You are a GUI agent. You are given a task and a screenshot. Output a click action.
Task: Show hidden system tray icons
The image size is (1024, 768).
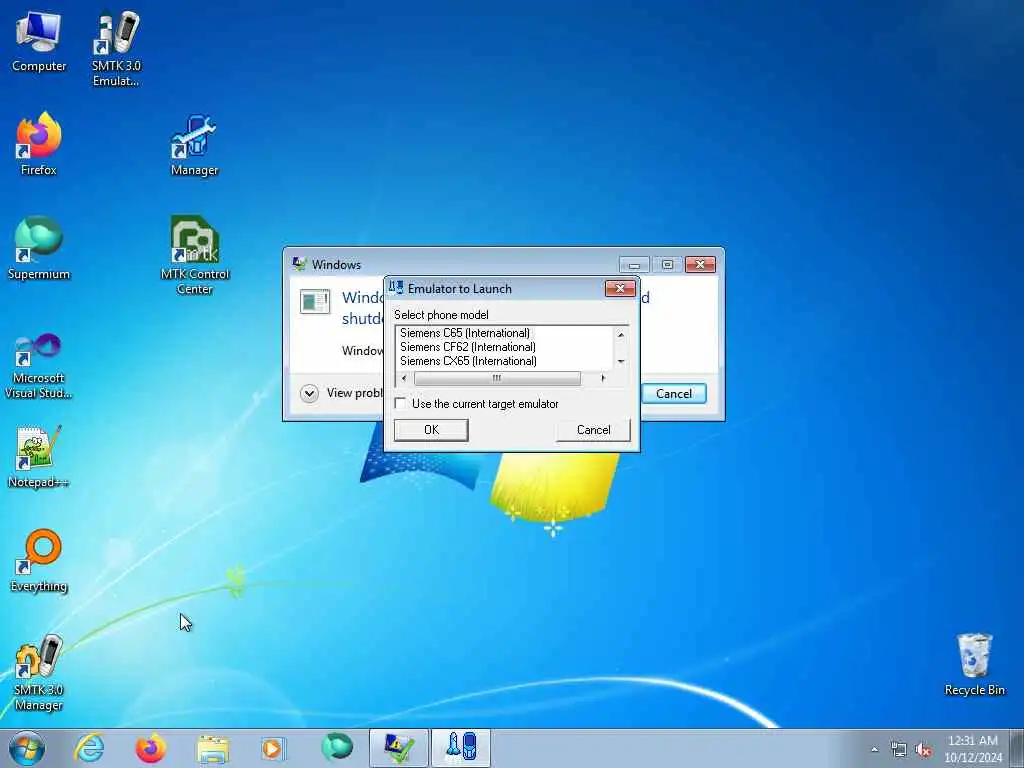click(x=874, y=749)
